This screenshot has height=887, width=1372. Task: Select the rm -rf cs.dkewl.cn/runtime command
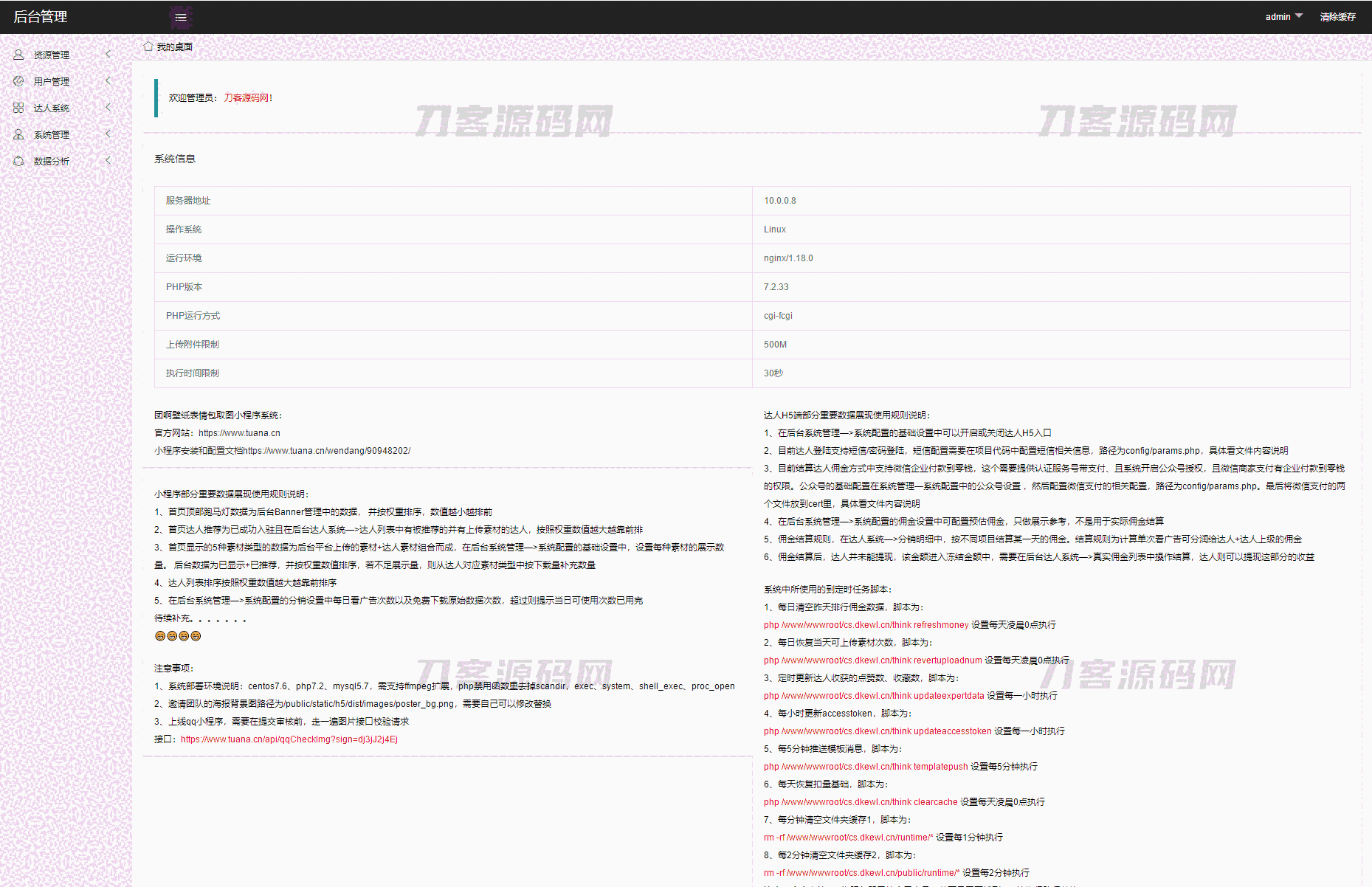(849, 838)
